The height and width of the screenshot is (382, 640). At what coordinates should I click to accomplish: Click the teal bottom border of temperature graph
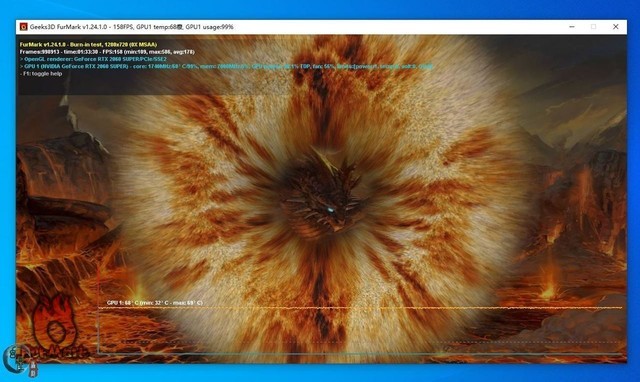coord(360,353)
